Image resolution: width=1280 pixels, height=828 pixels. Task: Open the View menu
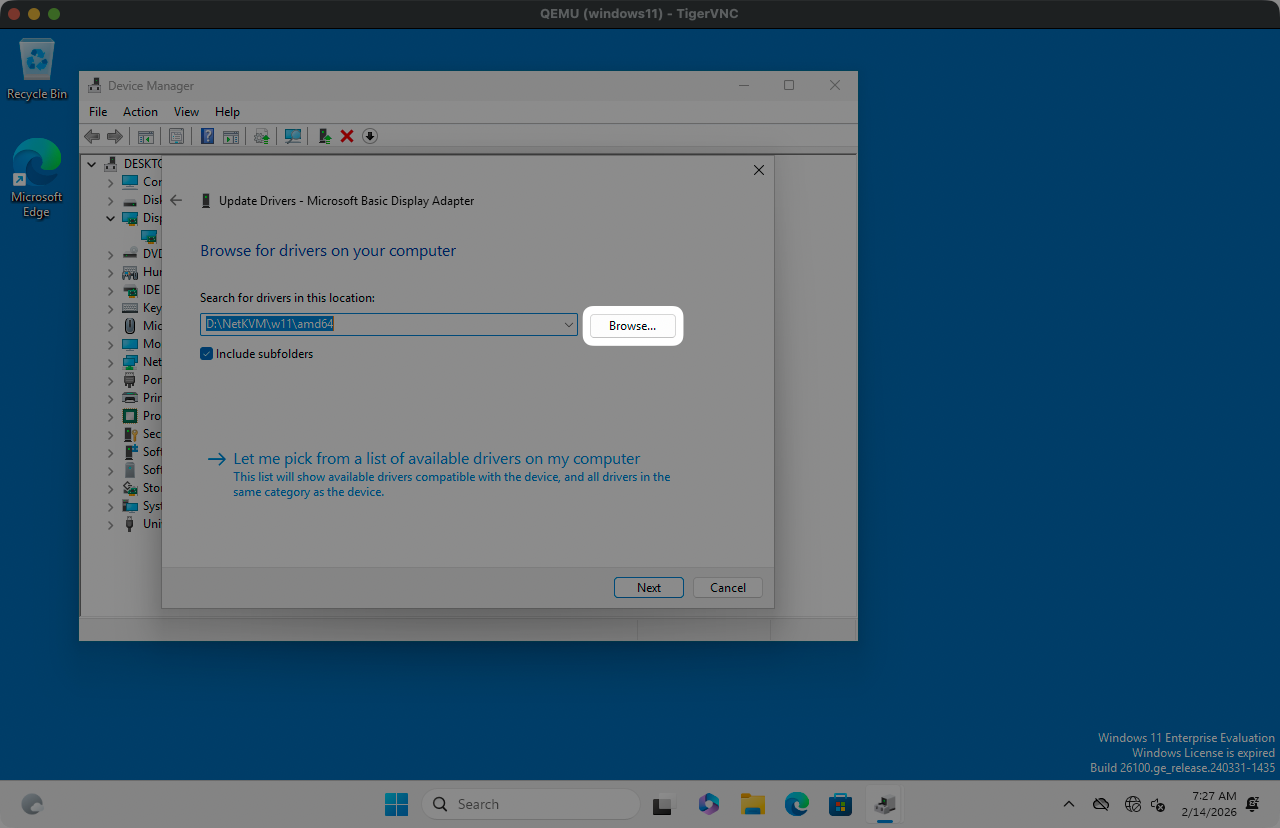coord(186,112)
